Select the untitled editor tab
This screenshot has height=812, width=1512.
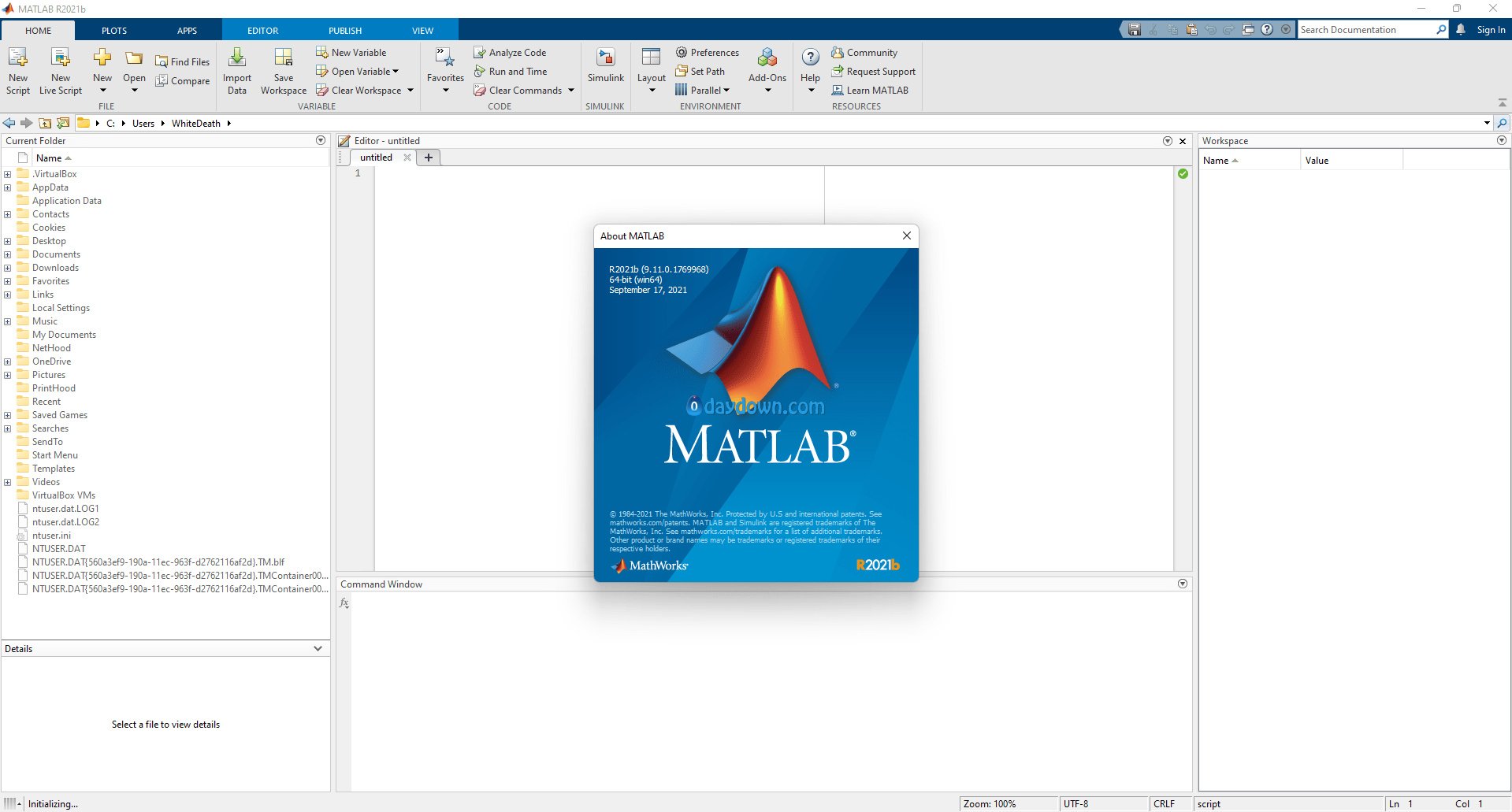(376, 158)
